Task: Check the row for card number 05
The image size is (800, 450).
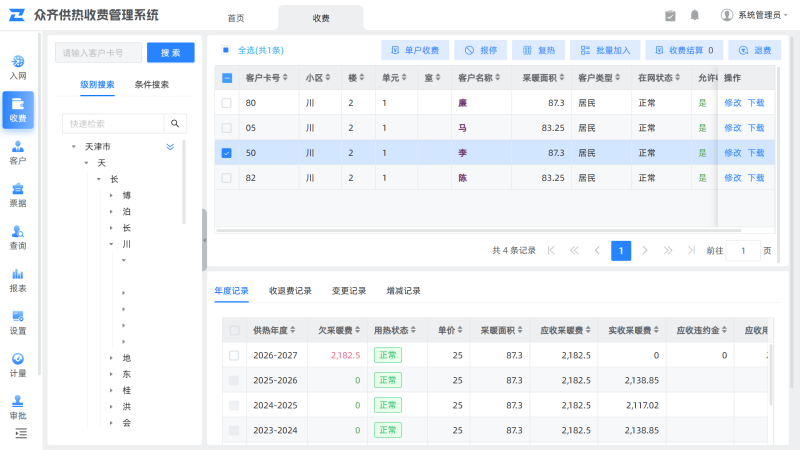Action: pos(227,128)
